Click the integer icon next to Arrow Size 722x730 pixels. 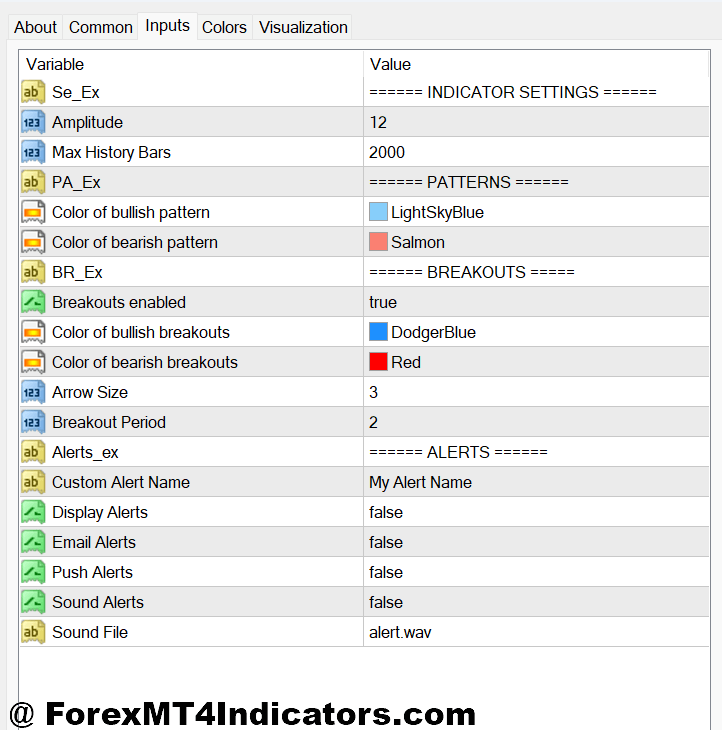coord(32,392)
